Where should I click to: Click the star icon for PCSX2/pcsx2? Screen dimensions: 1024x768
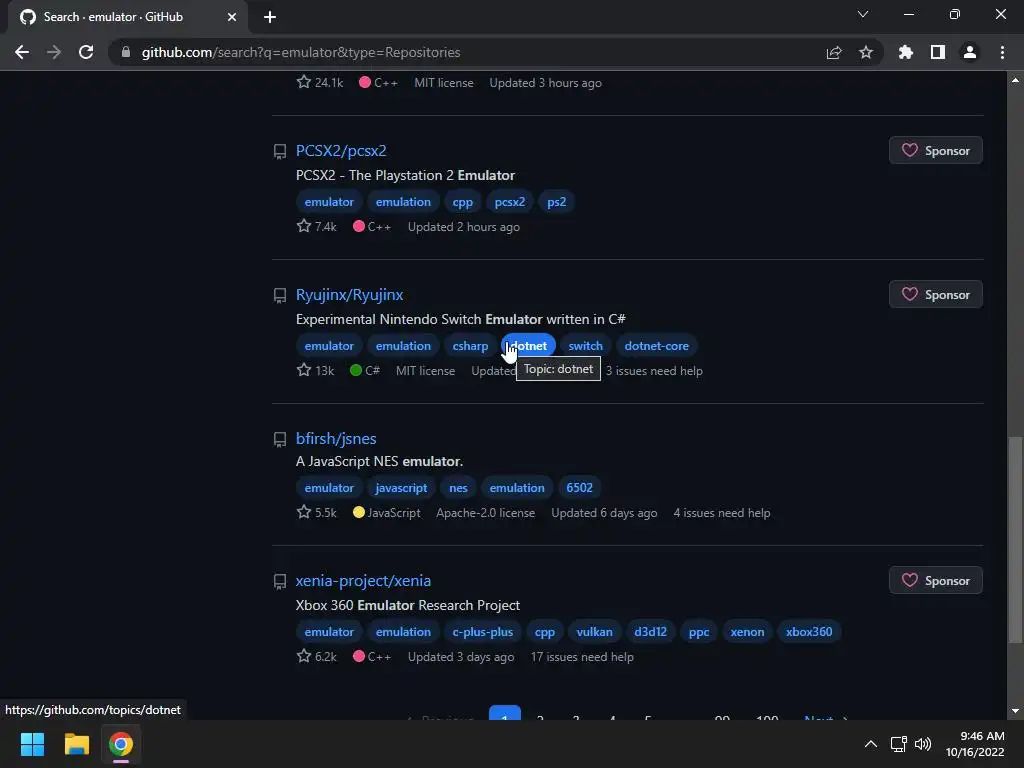click(304, 226)
